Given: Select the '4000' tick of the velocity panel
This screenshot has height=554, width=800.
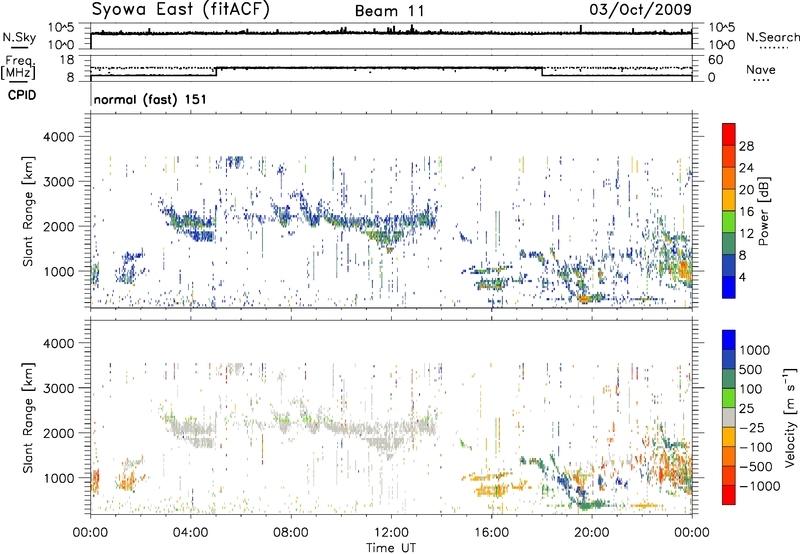Looking at the screenshot, I should pyautogui.click(x=58, y=343).
